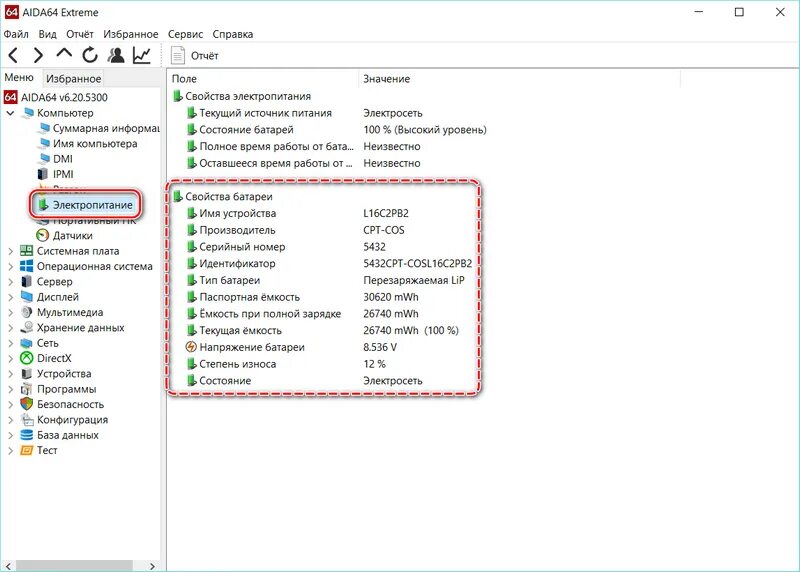Viewport: 800px width, 572px height.
Task: Go back with the left arrow toolbar icon
Action: click(14, 55)
